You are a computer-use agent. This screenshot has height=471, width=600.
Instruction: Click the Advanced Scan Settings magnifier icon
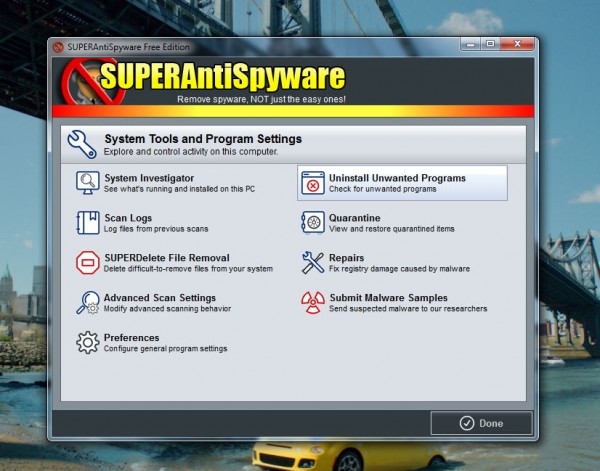click(x=88, y=303)
